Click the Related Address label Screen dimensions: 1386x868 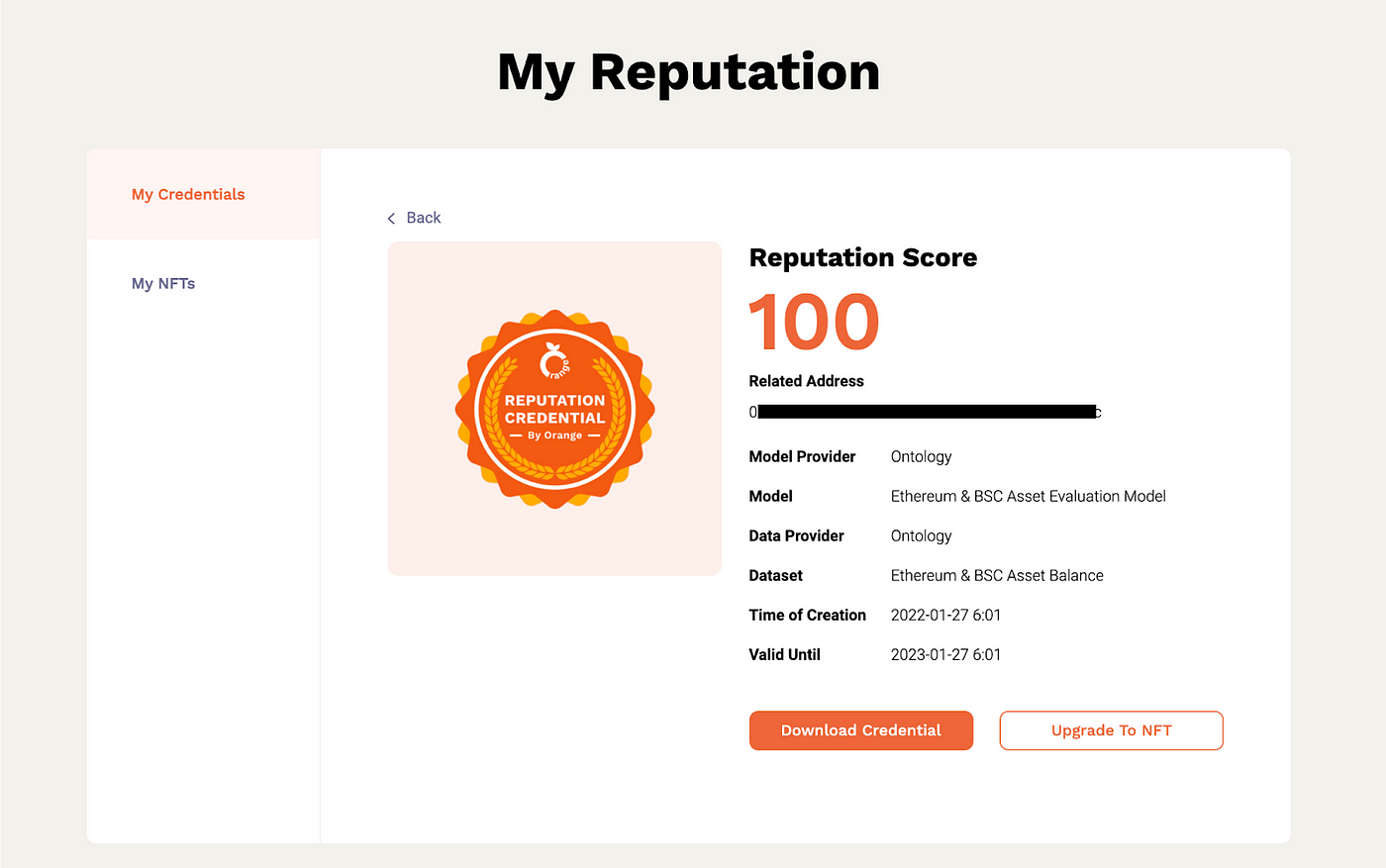tap(806, 381)
